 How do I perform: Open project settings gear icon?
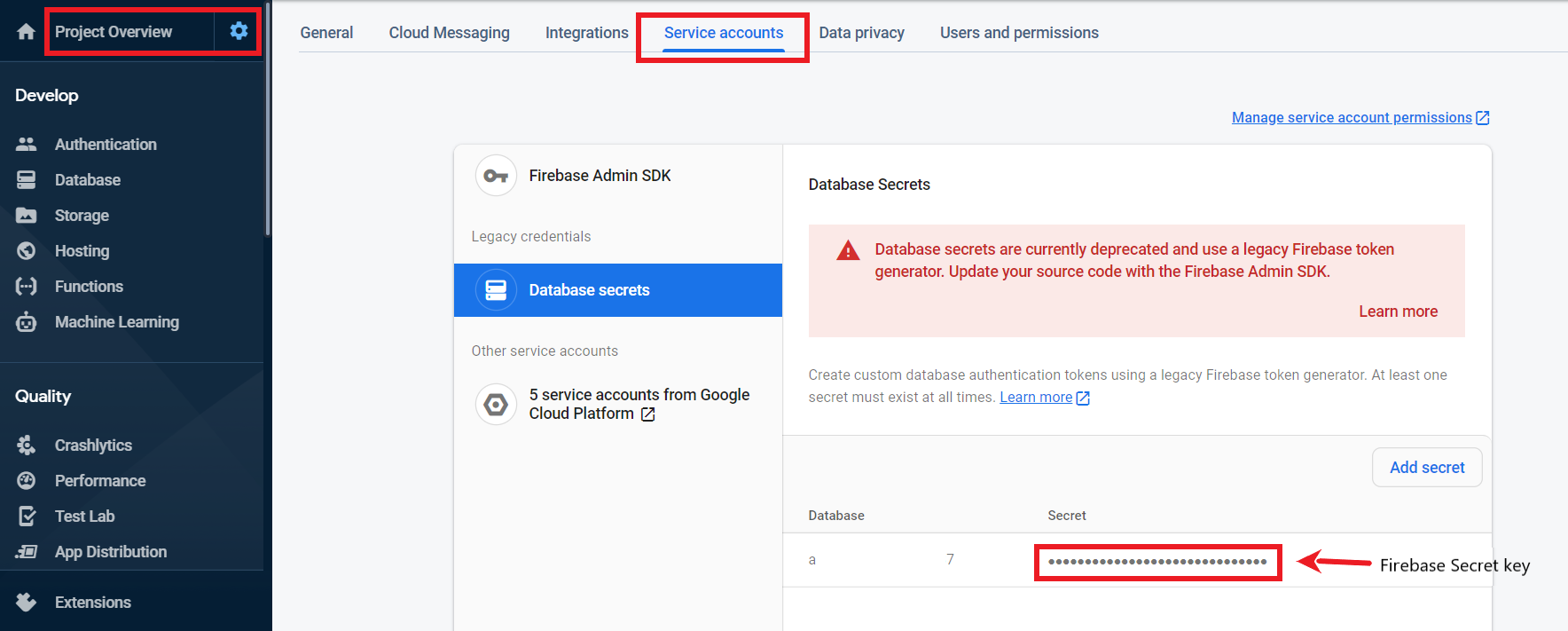coord(239,31)
